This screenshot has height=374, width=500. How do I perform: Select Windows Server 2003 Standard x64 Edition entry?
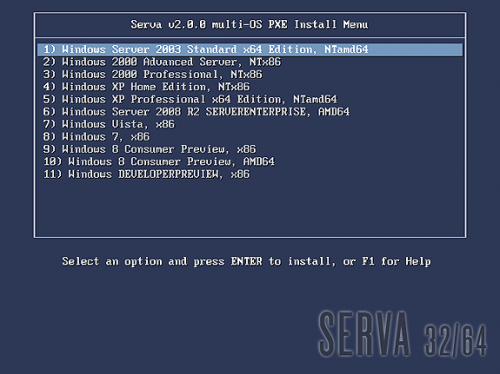coord(250,50)
